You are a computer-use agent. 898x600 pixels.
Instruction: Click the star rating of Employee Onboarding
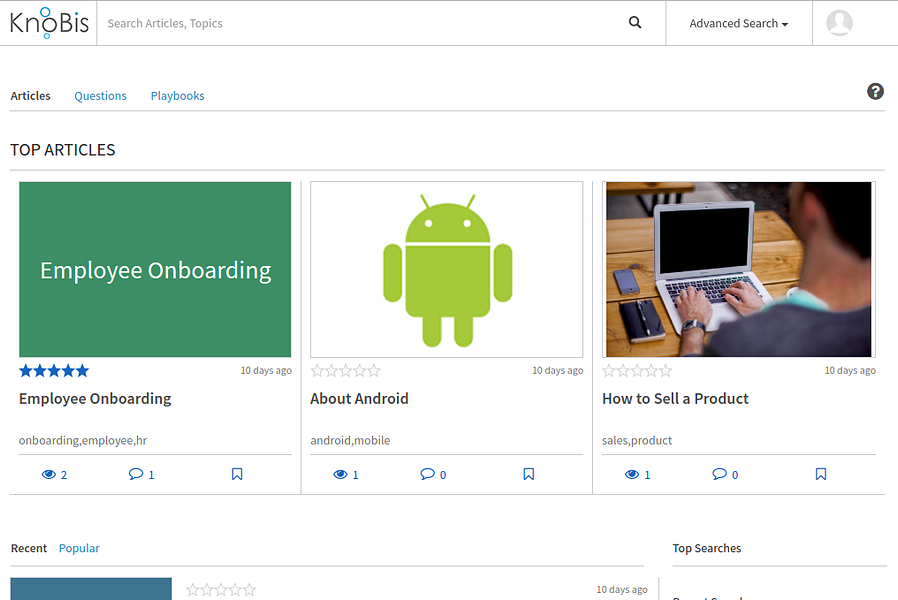[54, 371]
